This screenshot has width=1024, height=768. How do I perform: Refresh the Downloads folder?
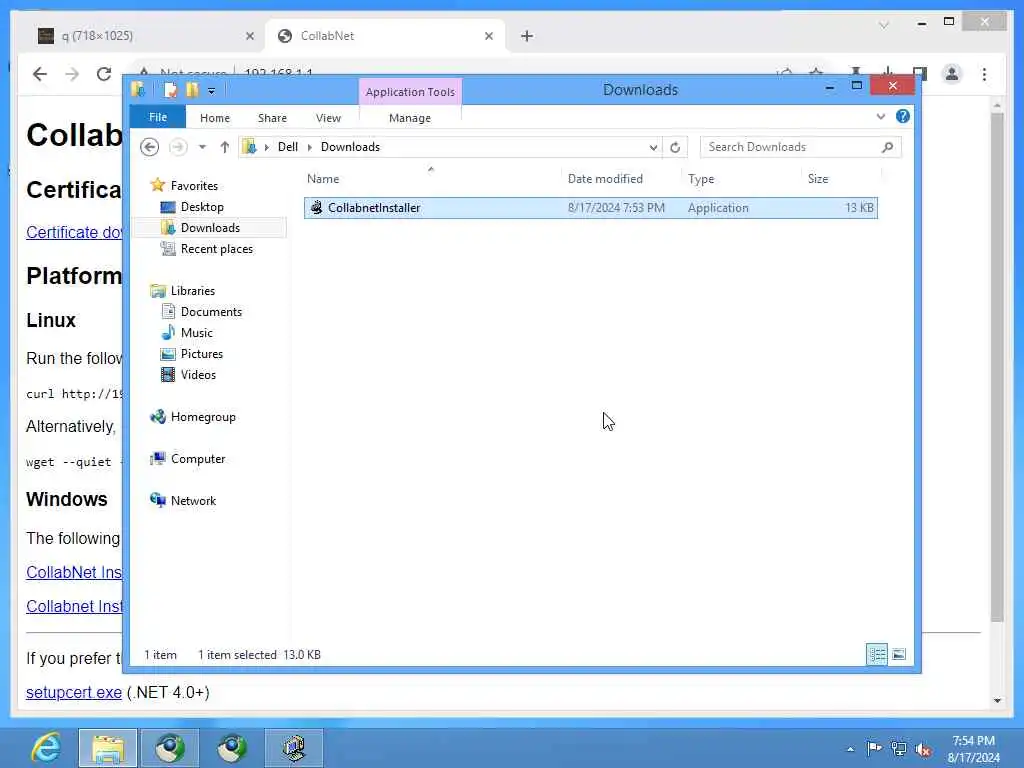675,147
